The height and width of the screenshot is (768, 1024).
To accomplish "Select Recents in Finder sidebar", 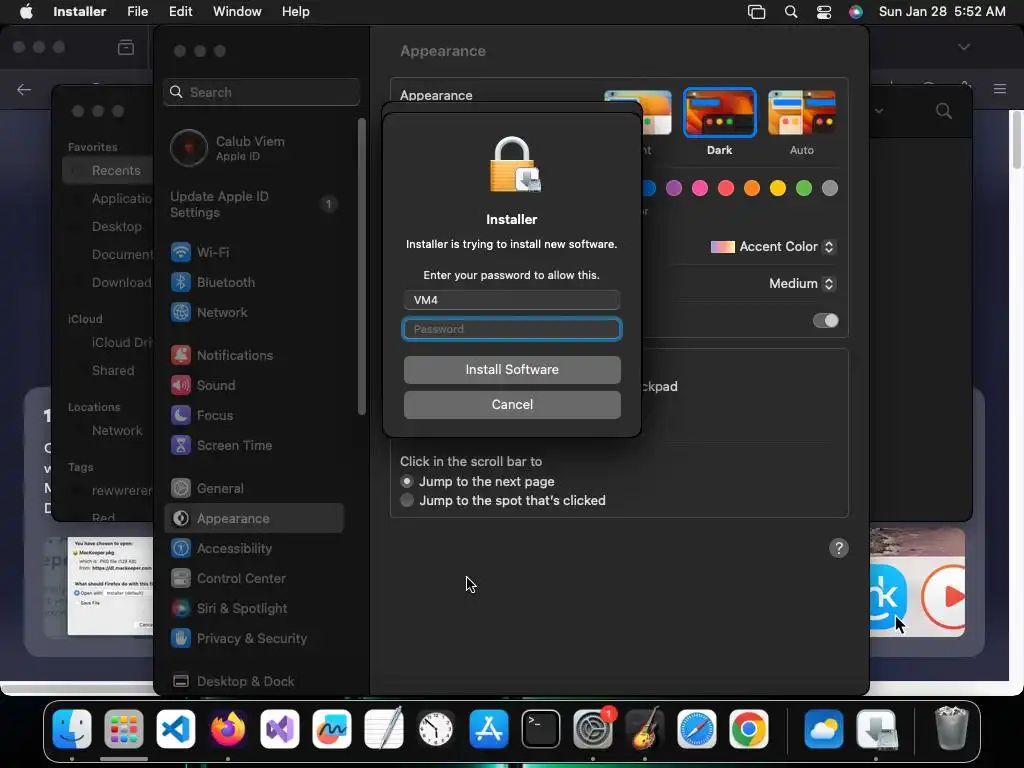I will coord(108,170).
